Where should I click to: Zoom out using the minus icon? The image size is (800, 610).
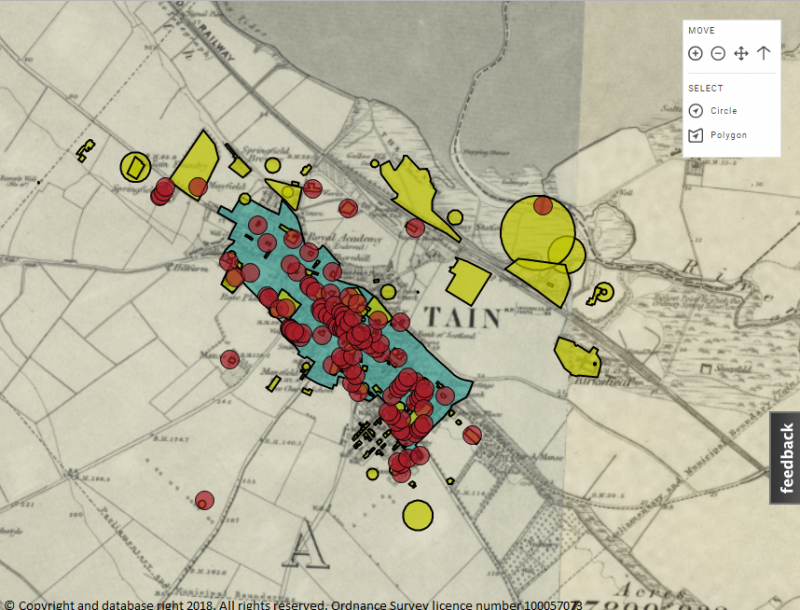tap(717, 53)
